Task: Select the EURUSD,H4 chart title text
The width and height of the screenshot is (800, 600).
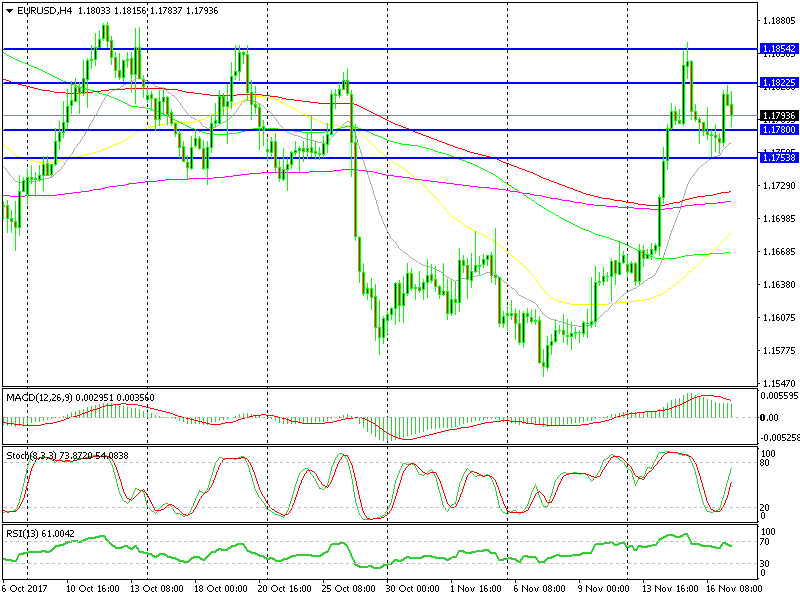Action: (x=45, y=11)
